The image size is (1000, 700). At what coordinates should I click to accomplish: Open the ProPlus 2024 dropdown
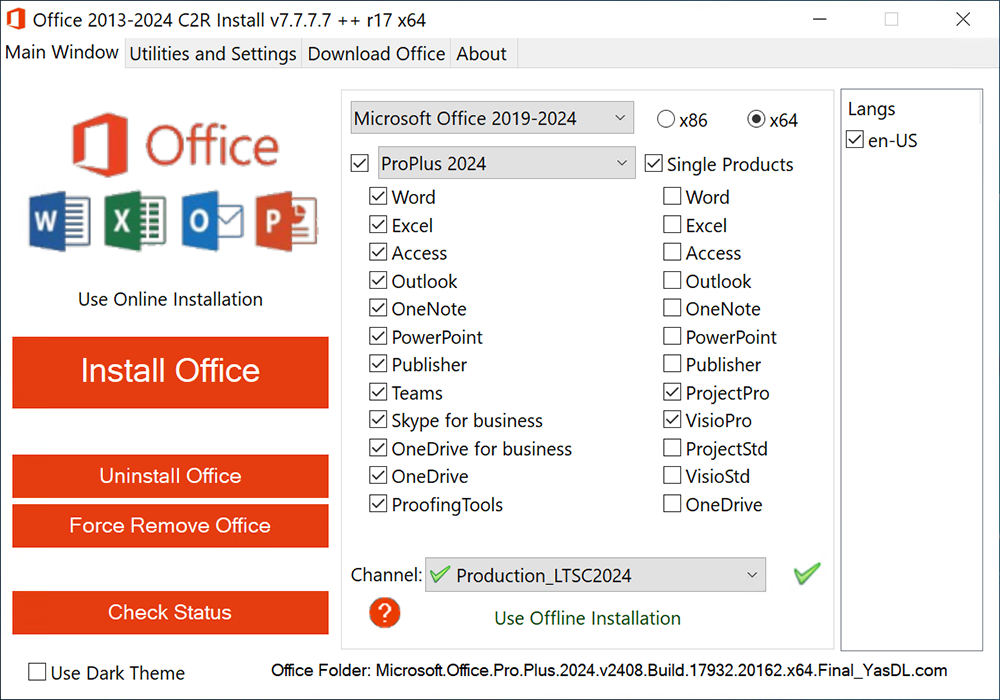tap(506, 162)
